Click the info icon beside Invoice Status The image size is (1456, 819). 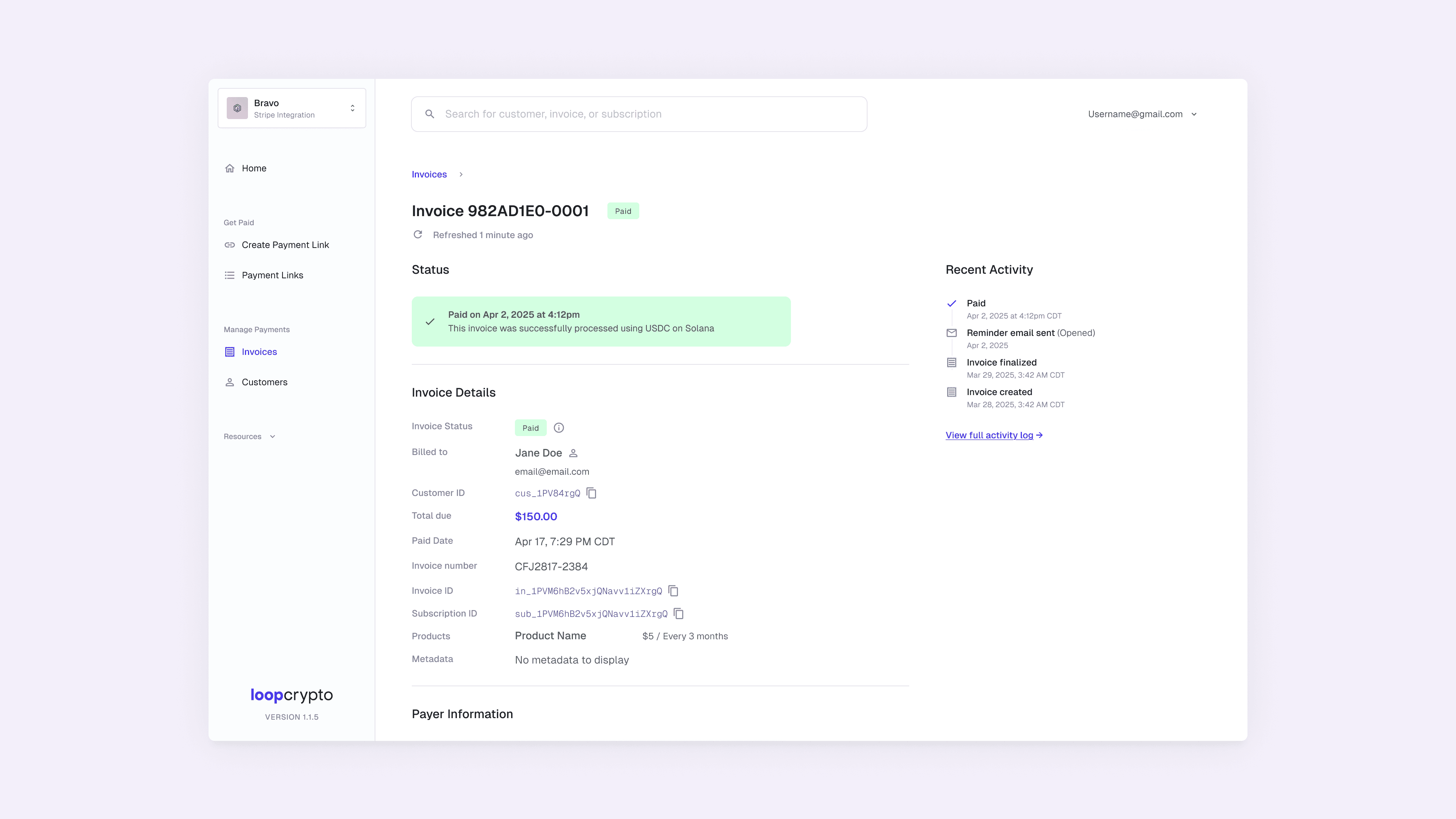pyautogui.click(x=559, y=428)
